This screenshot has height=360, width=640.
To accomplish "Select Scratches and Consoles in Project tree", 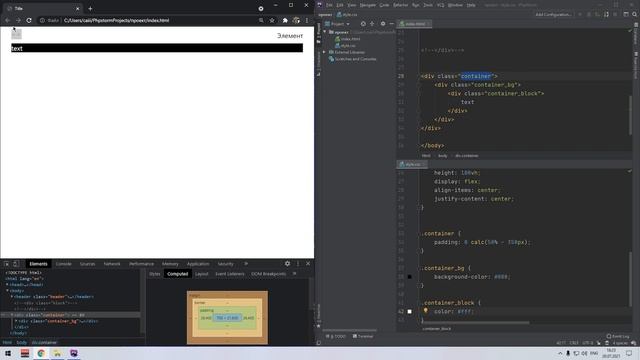I will point(353,59).
